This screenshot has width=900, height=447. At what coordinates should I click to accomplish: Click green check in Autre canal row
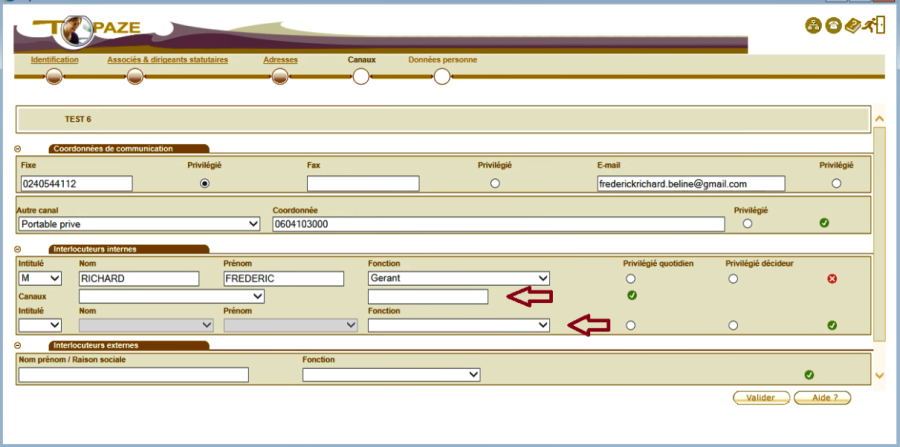click(x=824, y=223)
